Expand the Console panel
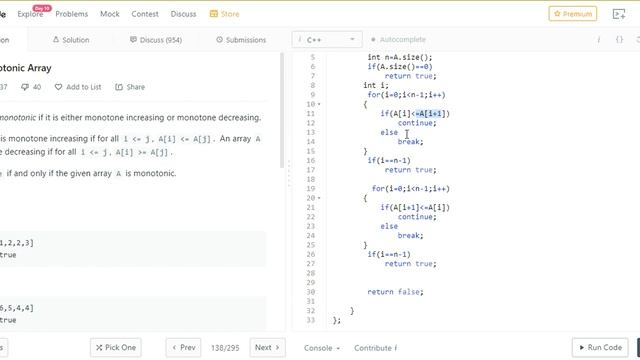Viewport: 640px width, 360px height. click(x=322, y=348)
